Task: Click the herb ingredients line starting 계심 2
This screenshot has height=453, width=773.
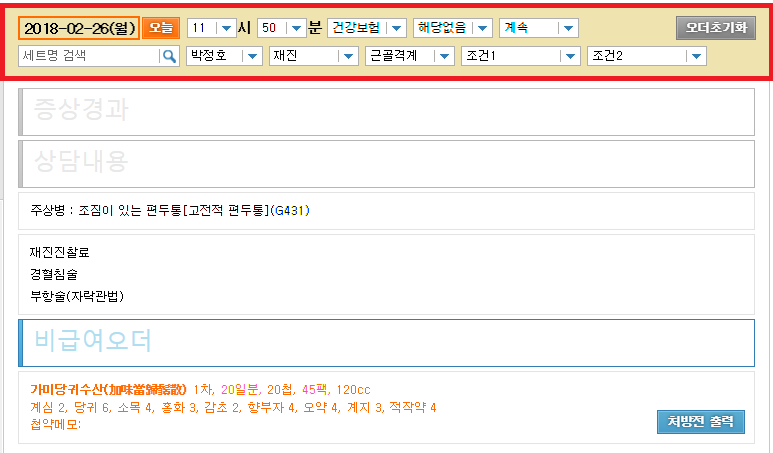Action: click(x=233, y=408)
